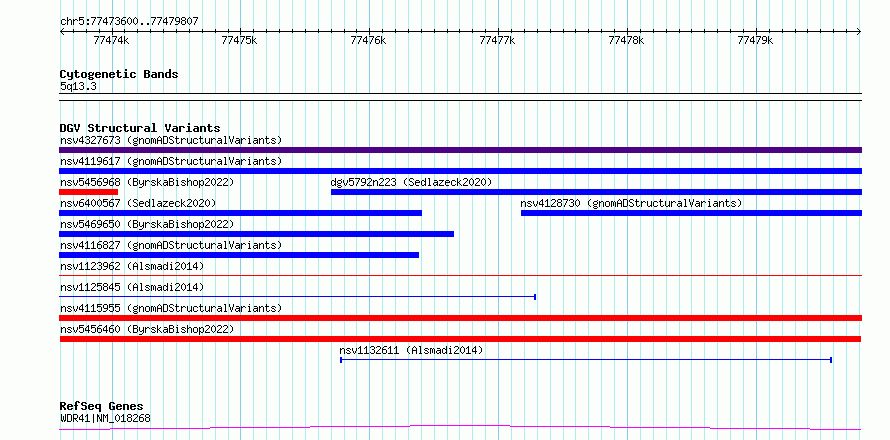Click the 5q13.3 band label
Viewport: 890px width, 440px height.
tap(78, 86)
